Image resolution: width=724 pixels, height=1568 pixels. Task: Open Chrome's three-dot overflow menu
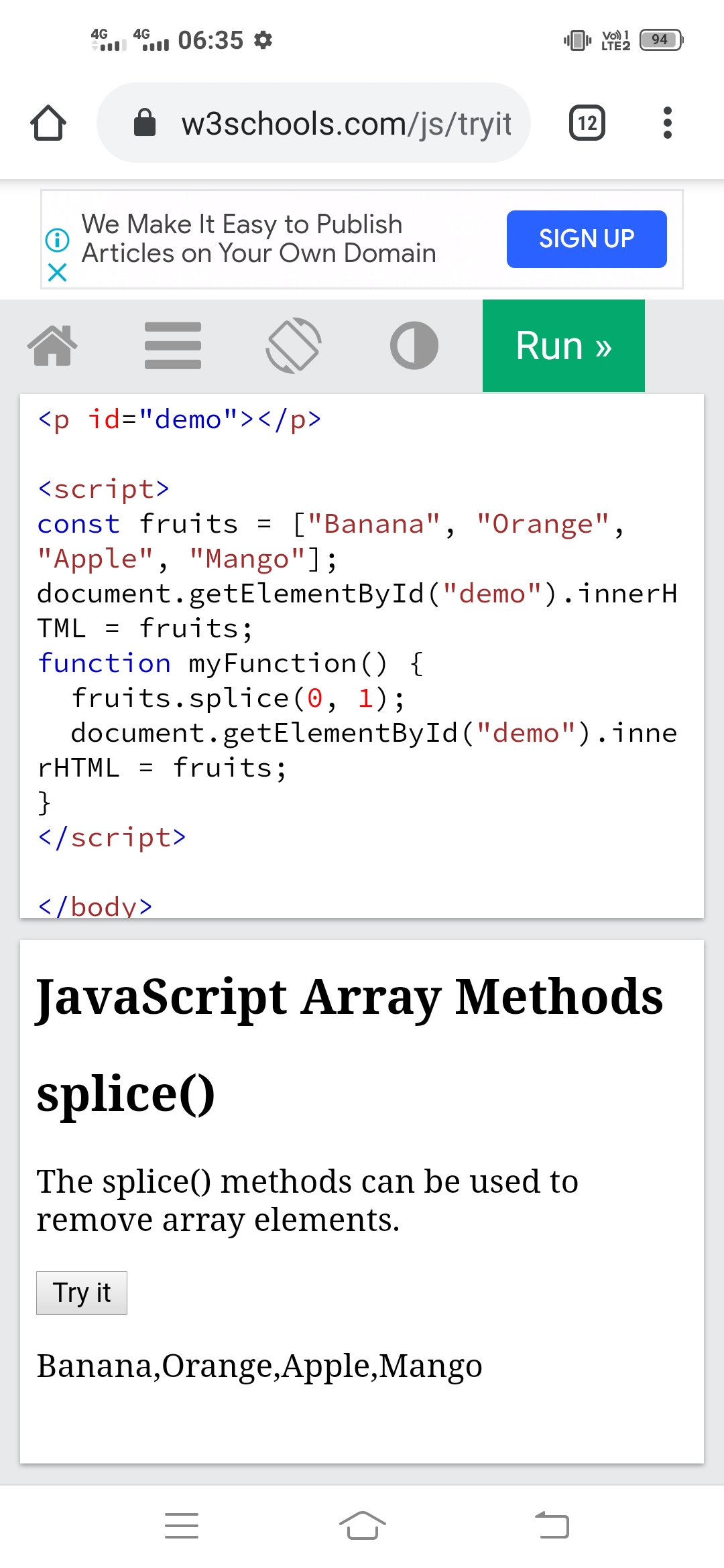666,123
